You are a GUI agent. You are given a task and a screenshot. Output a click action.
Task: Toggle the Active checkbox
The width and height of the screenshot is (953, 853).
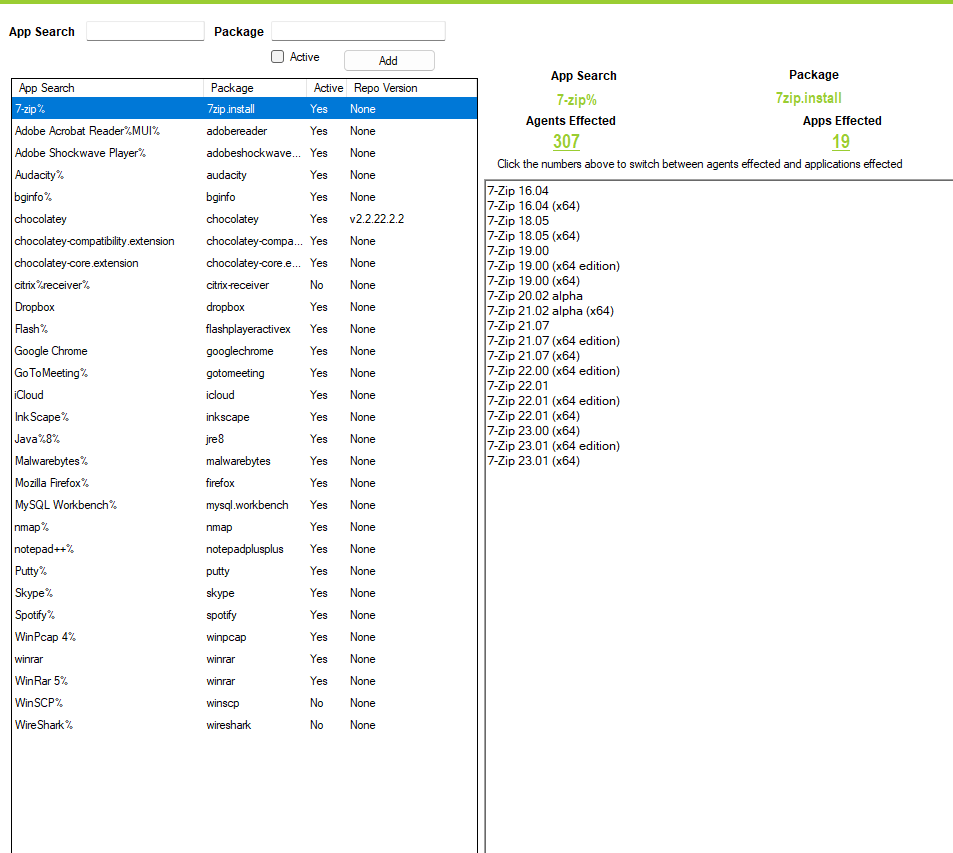(278, 57)
